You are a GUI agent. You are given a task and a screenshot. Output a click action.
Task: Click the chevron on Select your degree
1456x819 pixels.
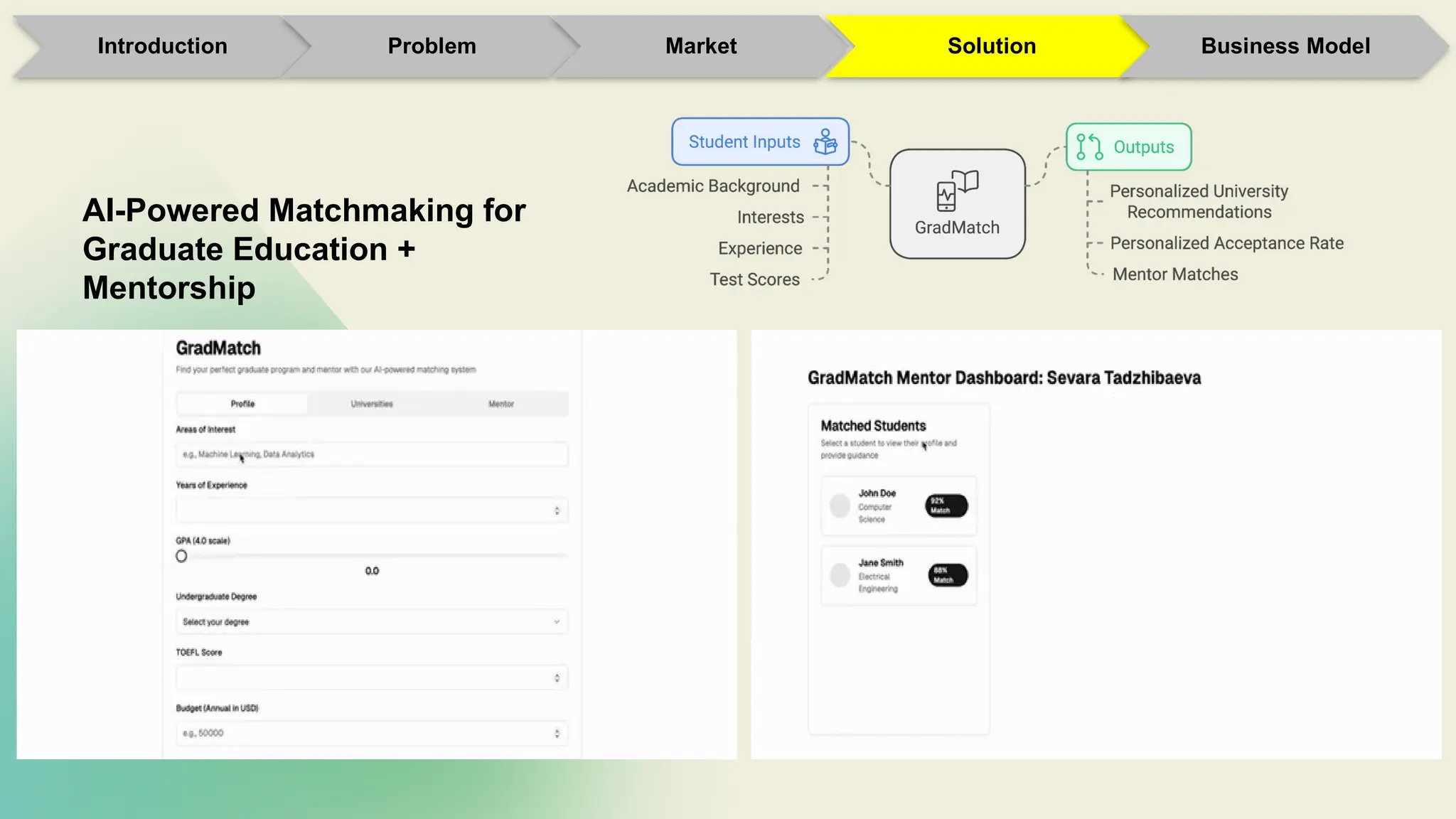[557, 622]
